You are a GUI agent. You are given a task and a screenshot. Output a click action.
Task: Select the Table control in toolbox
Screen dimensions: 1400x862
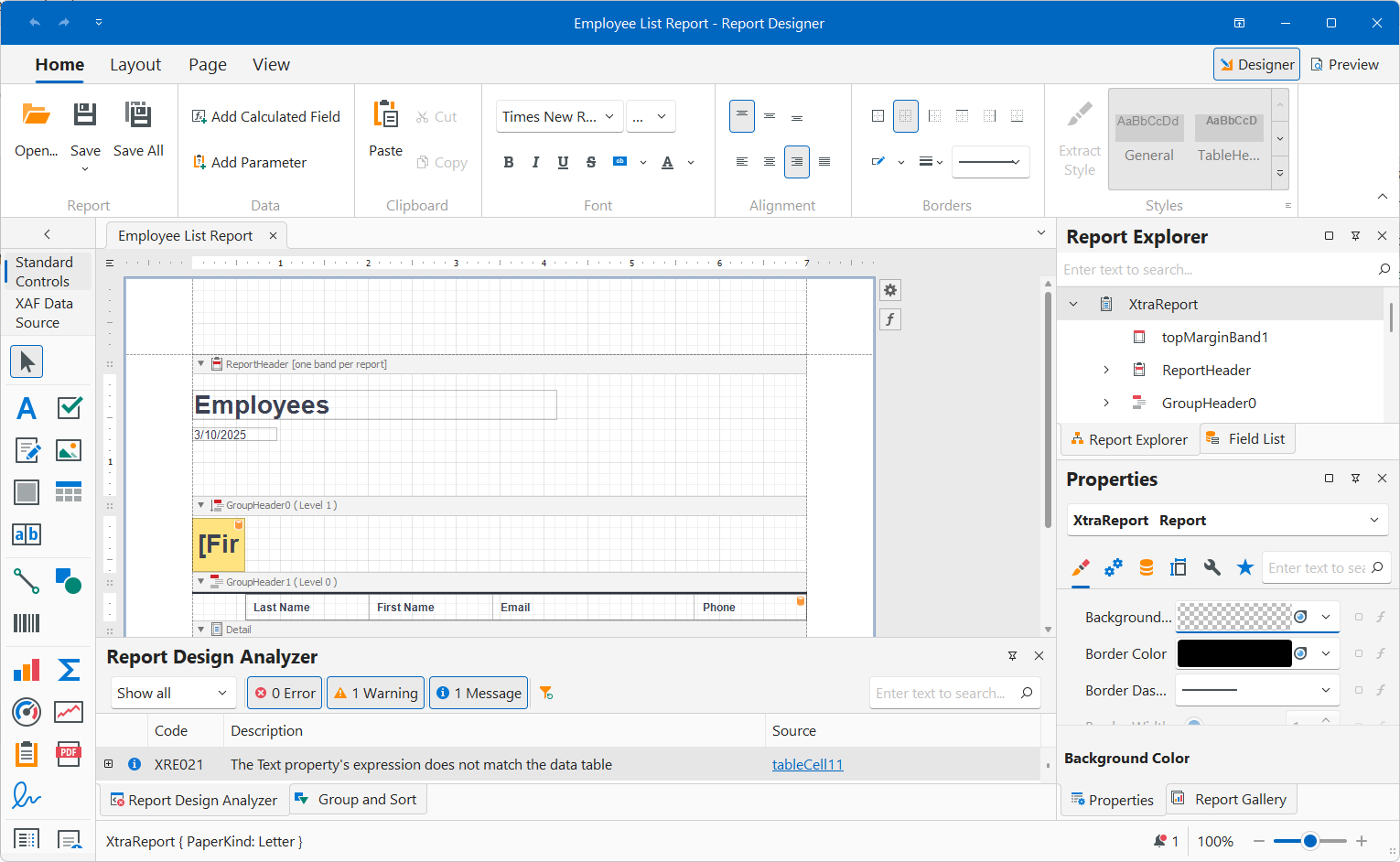pyautogui.click(x=69, y=492)
